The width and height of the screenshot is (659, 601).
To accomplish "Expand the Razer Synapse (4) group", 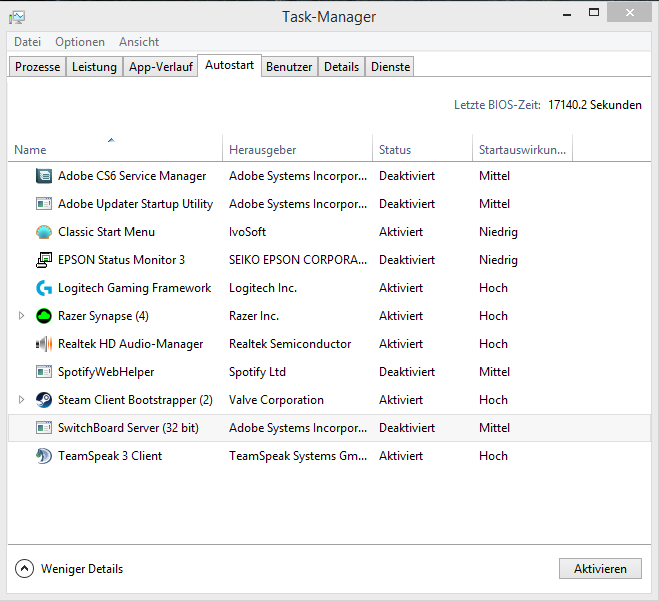I will click(21, 316).
